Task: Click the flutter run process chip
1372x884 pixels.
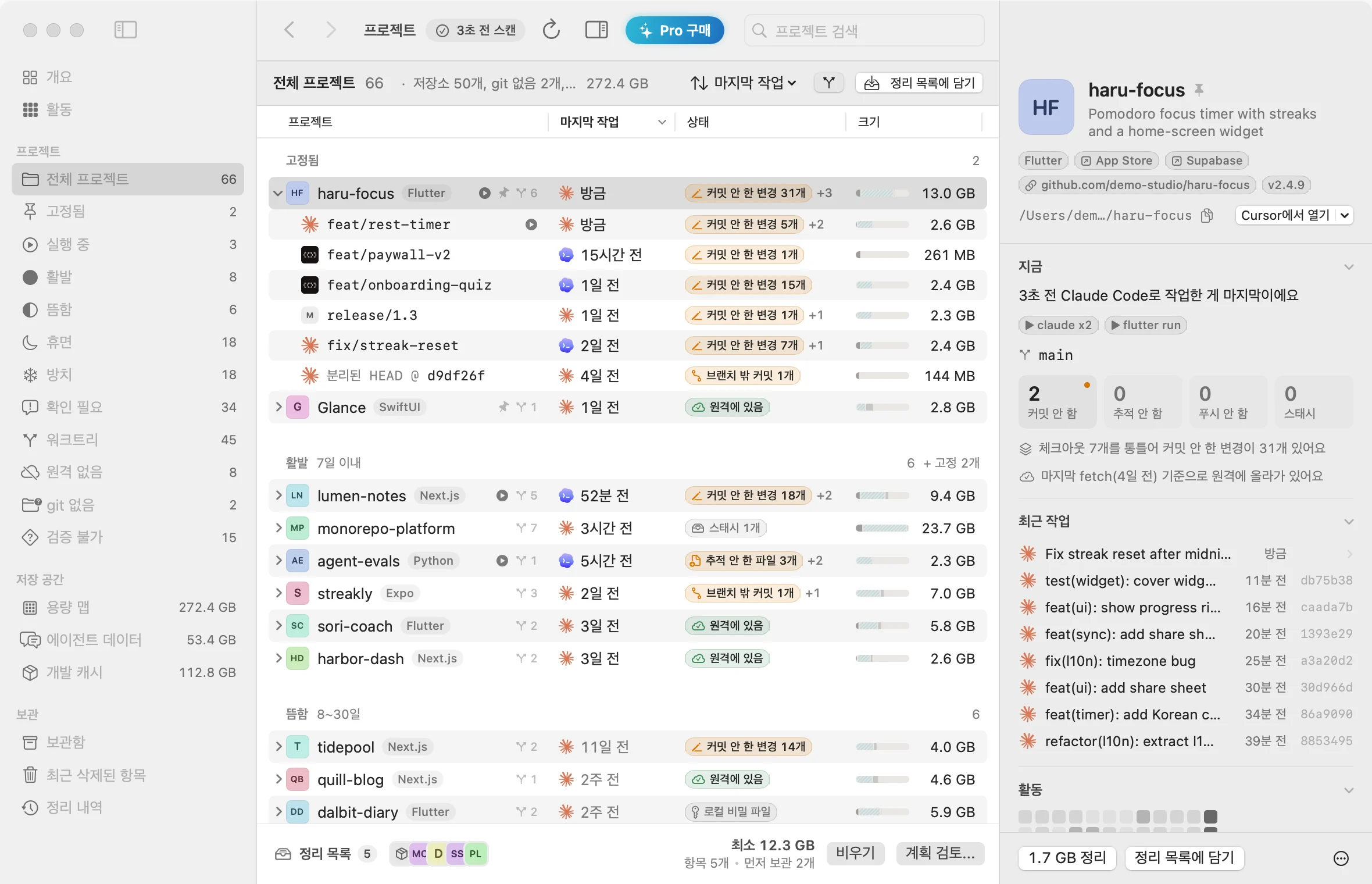Action: click(x=1145, y=325)
